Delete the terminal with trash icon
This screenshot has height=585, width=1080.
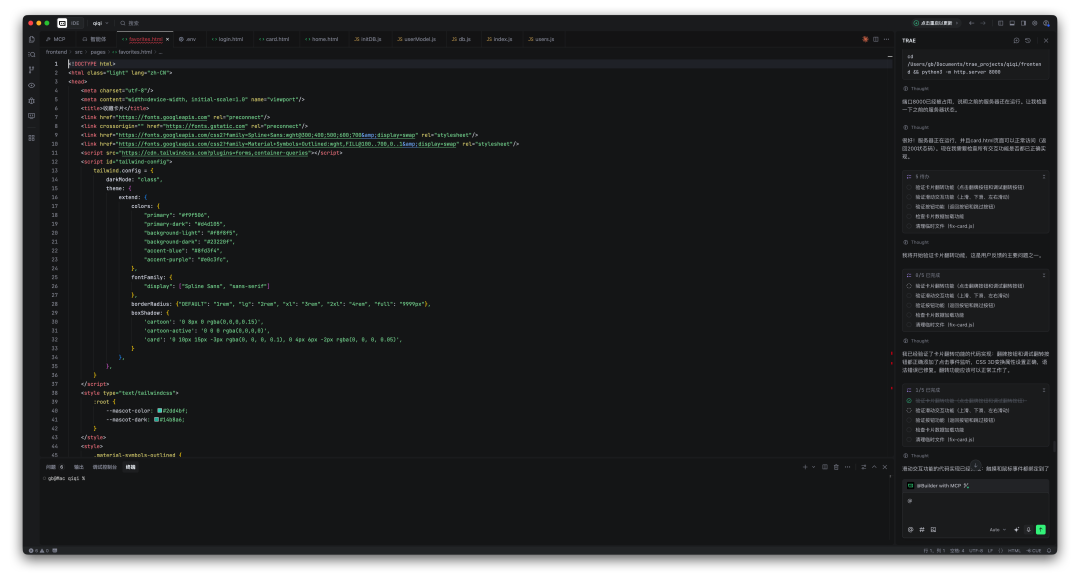click(x=836, y=467)
